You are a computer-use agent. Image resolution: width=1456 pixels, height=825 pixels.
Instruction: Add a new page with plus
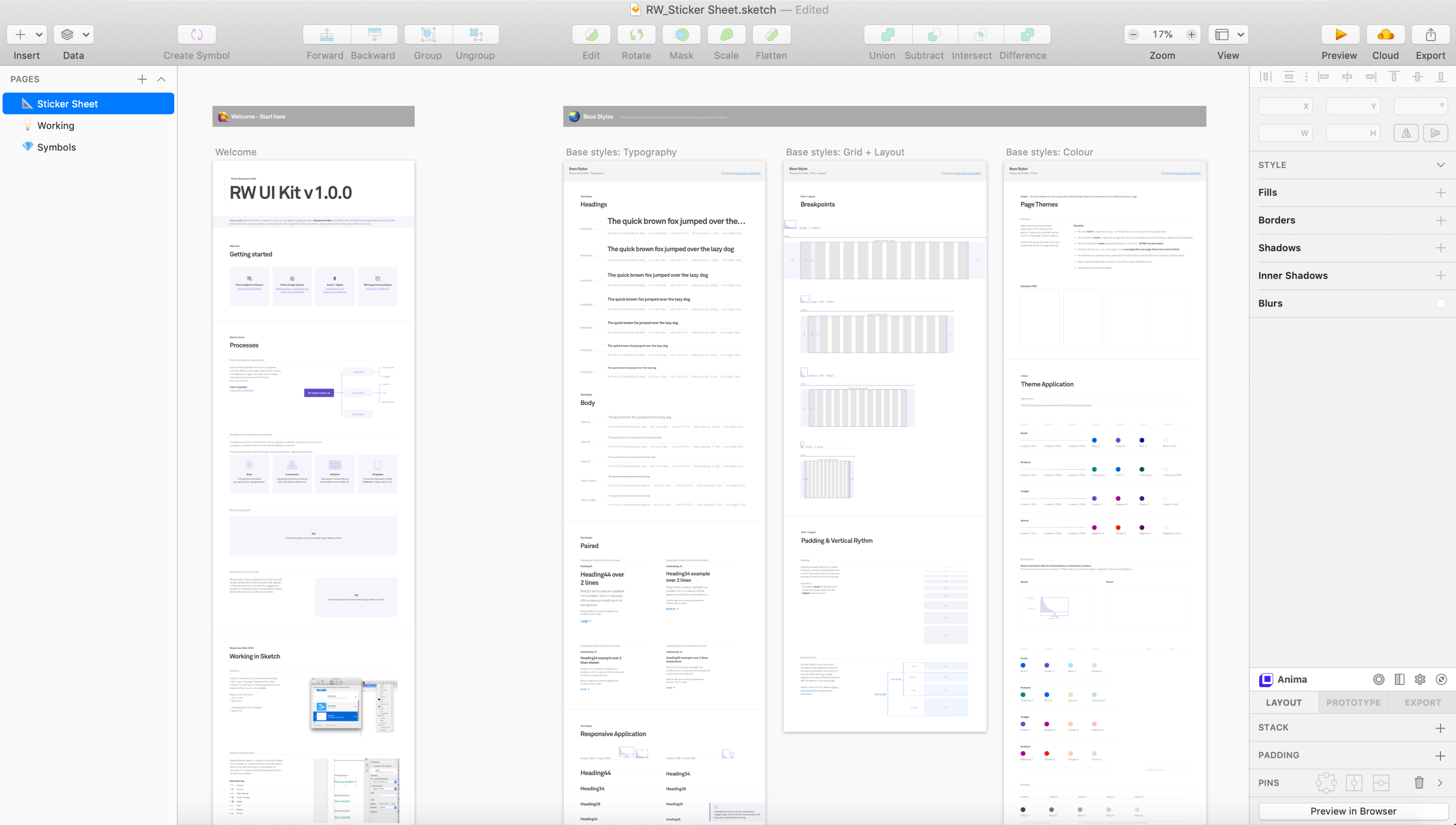tap(142, 79)
